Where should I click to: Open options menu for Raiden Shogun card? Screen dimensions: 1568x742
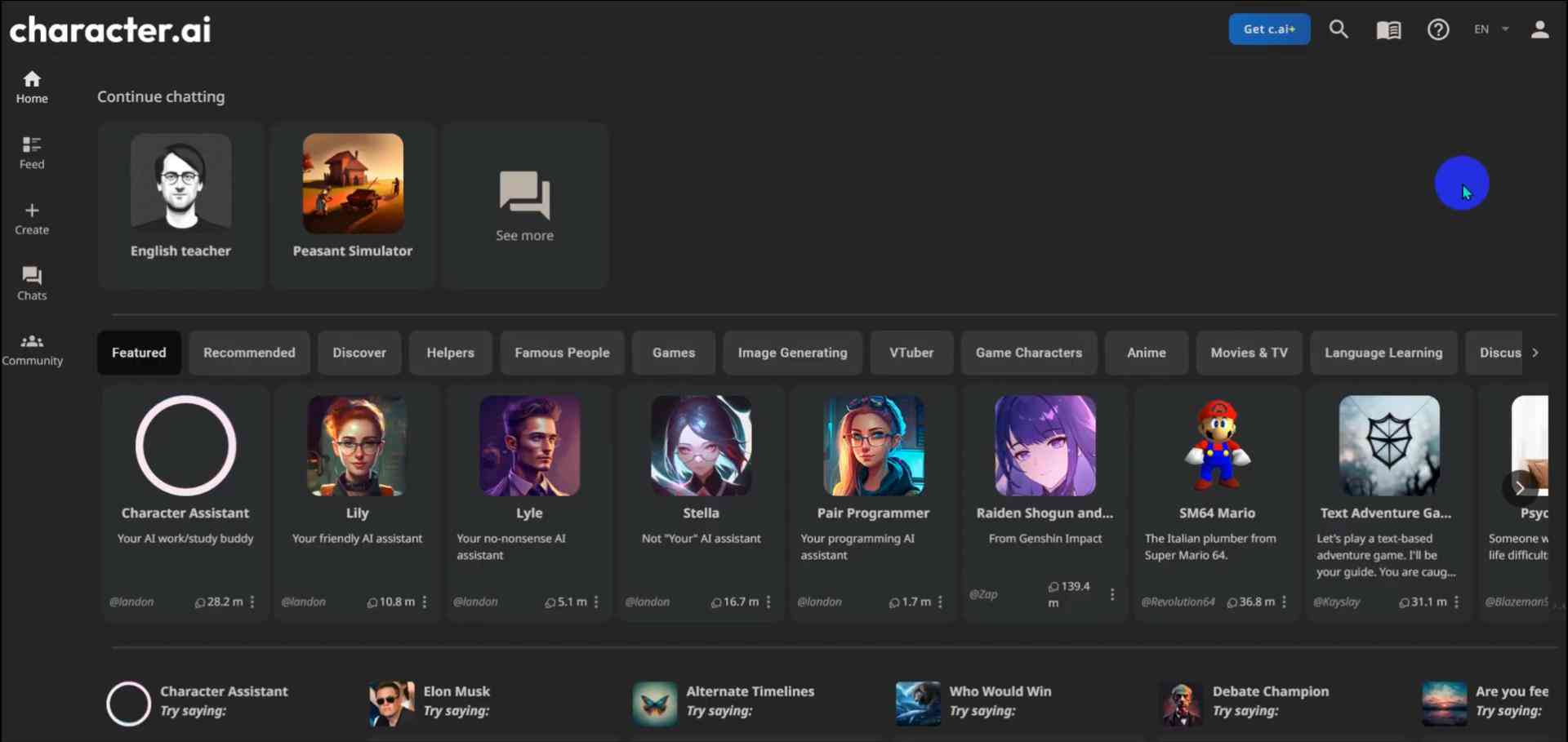click(1112, 594)
